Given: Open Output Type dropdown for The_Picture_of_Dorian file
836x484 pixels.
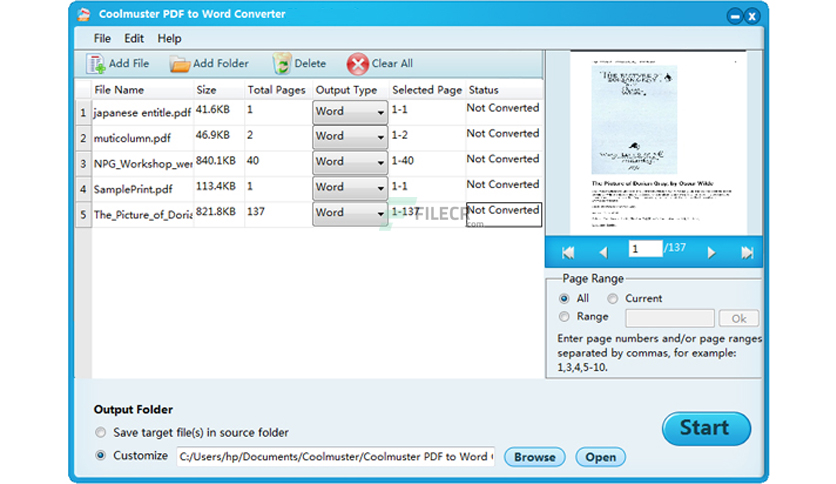Looking at the screenshot, I should [350, 213].
